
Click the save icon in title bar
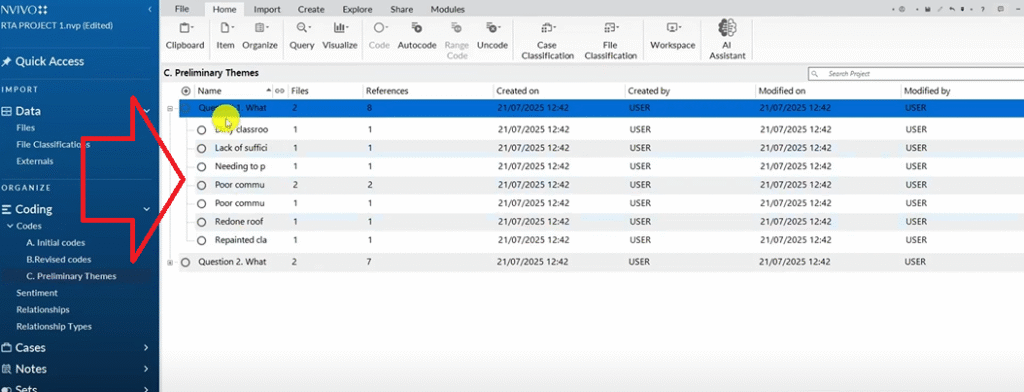coord(928,9)
